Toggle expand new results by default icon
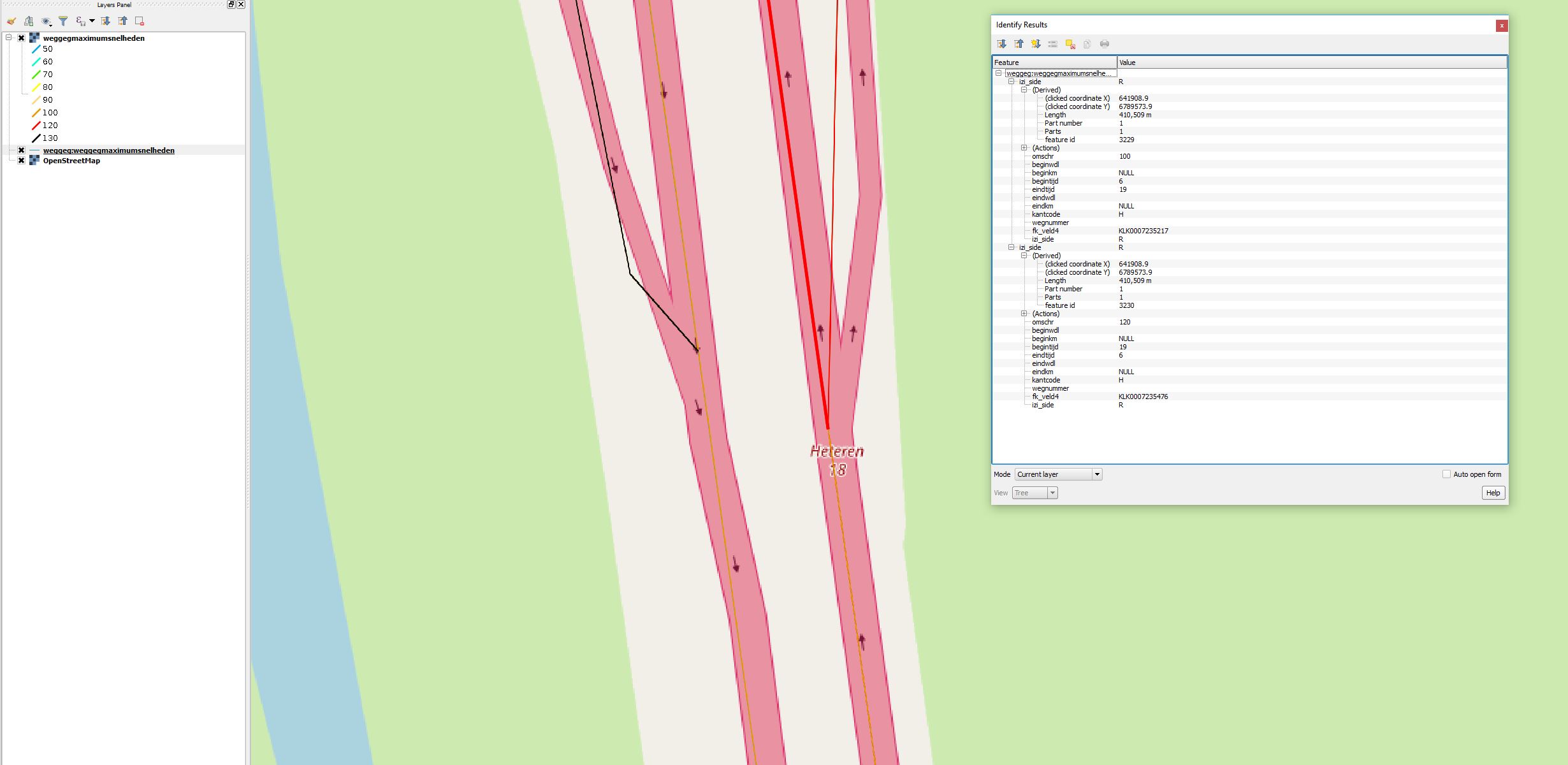 1036,44
